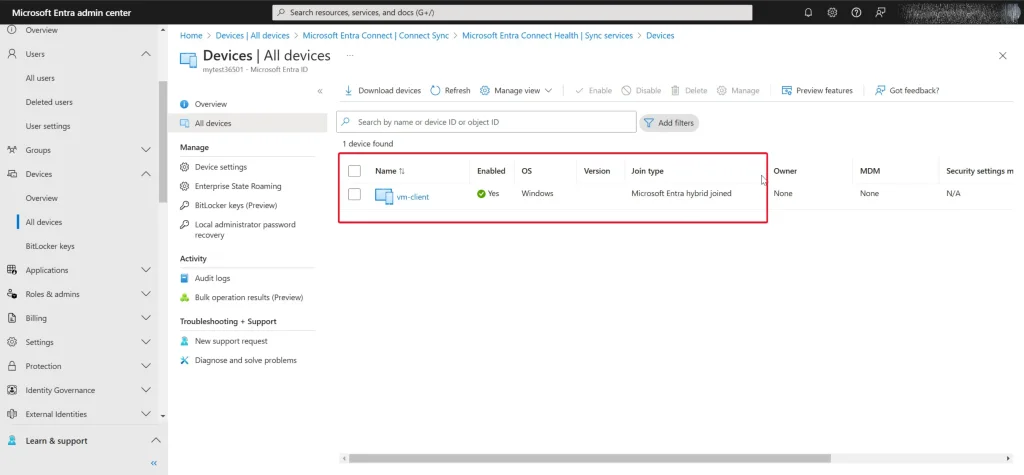Open Sync services breadcrumb link

pyautogui.click(x=547, y=36)
